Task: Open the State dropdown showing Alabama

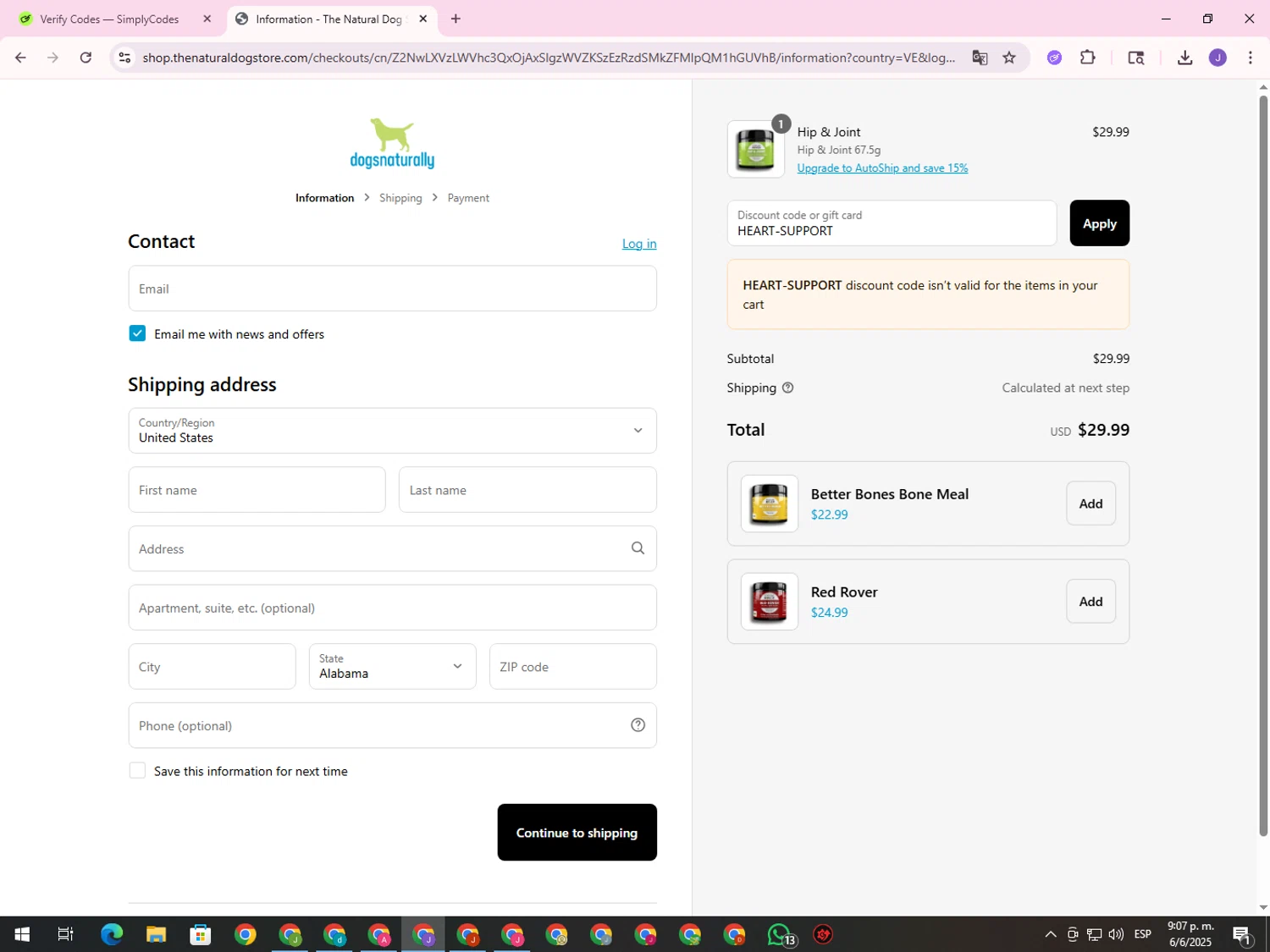Action: pyautogui.click(x=392, y=666)
